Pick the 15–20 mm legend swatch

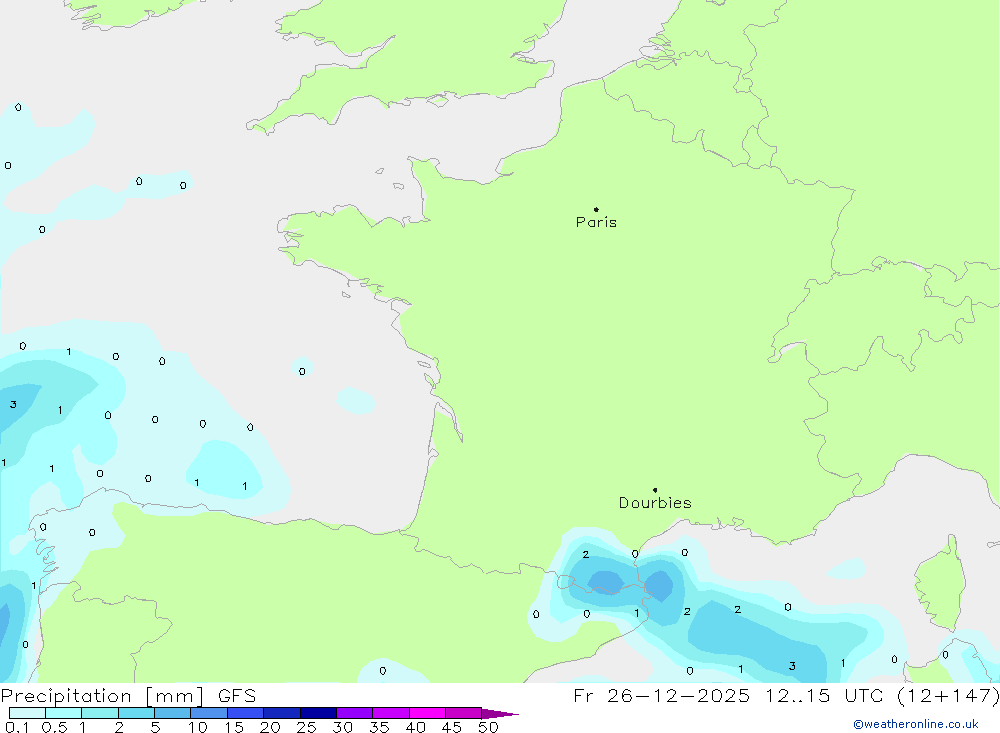[x=246, y=713]
